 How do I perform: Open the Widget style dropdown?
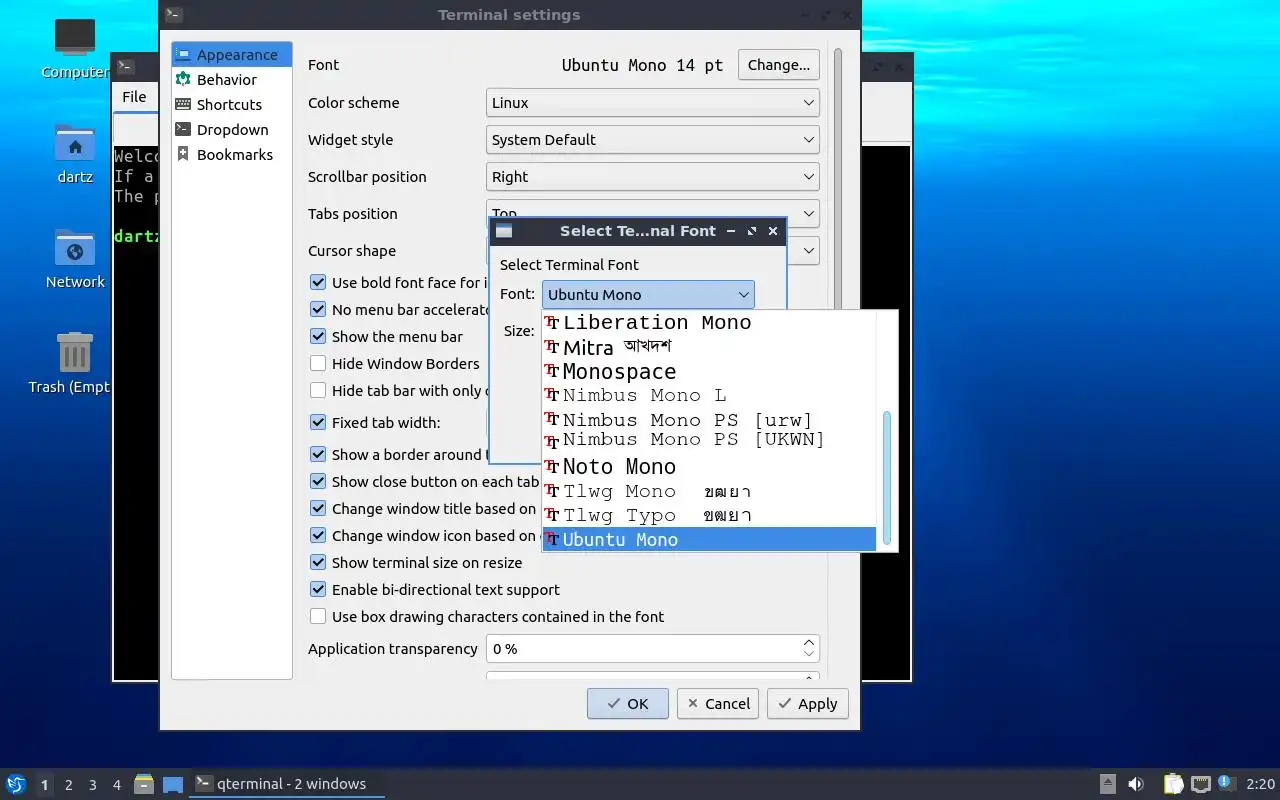[x=653, y=140]
